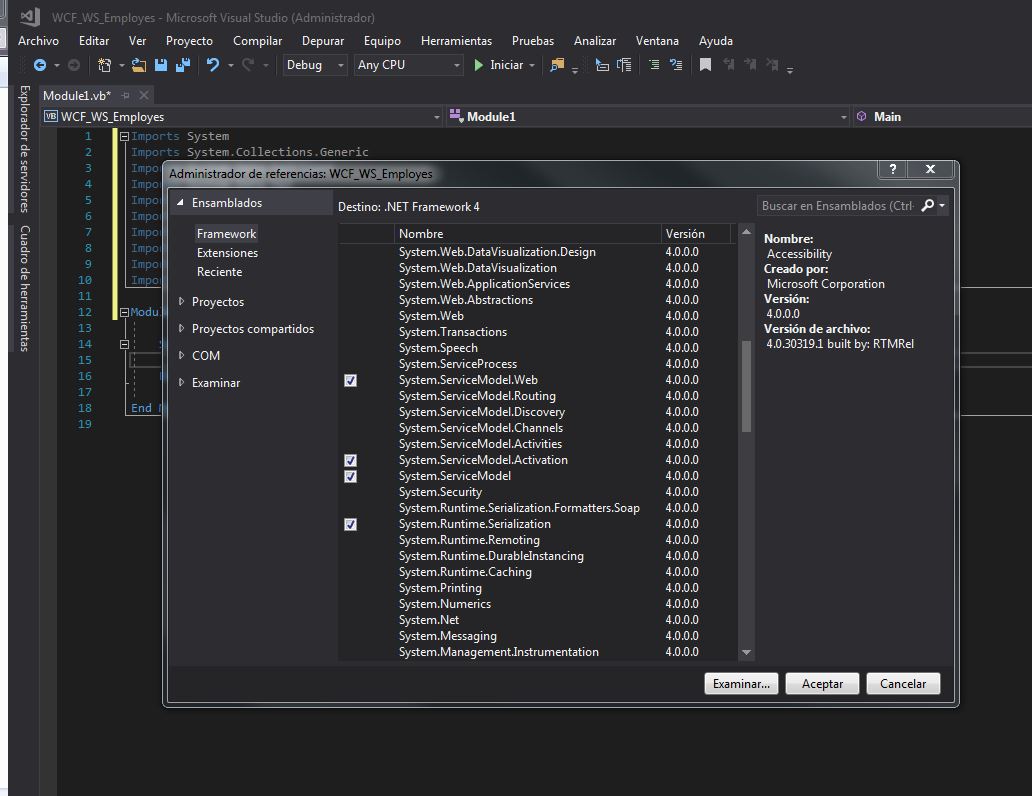Image resolution: width=1032 pixels, height=796 pixels.
Task: Uncheck System.ServiceModel.Web reference
Action: tap(350, 381)
